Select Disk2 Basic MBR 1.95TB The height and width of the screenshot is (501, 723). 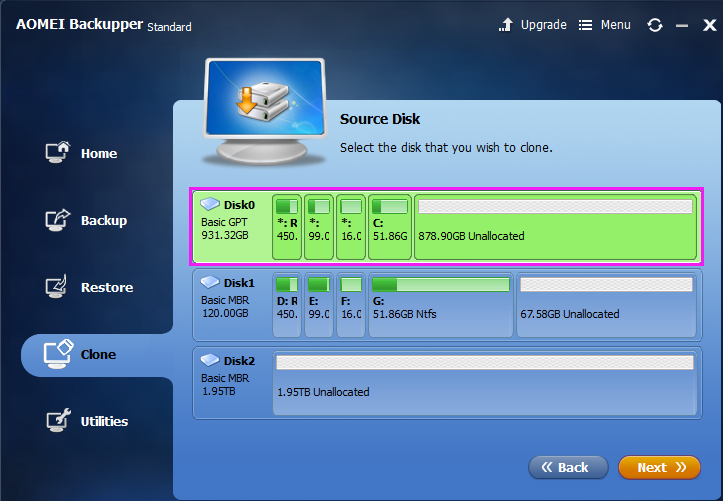pyautogui.click(x=447, y=383)
